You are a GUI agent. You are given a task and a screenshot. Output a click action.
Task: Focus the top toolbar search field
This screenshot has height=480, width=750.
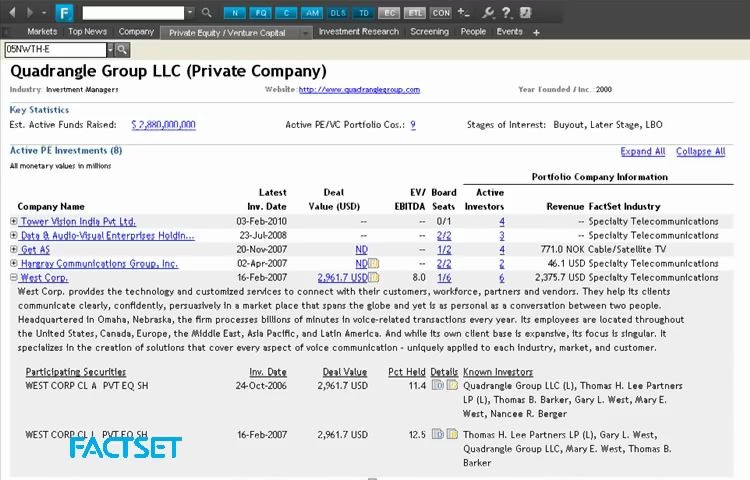click(133, 13)
